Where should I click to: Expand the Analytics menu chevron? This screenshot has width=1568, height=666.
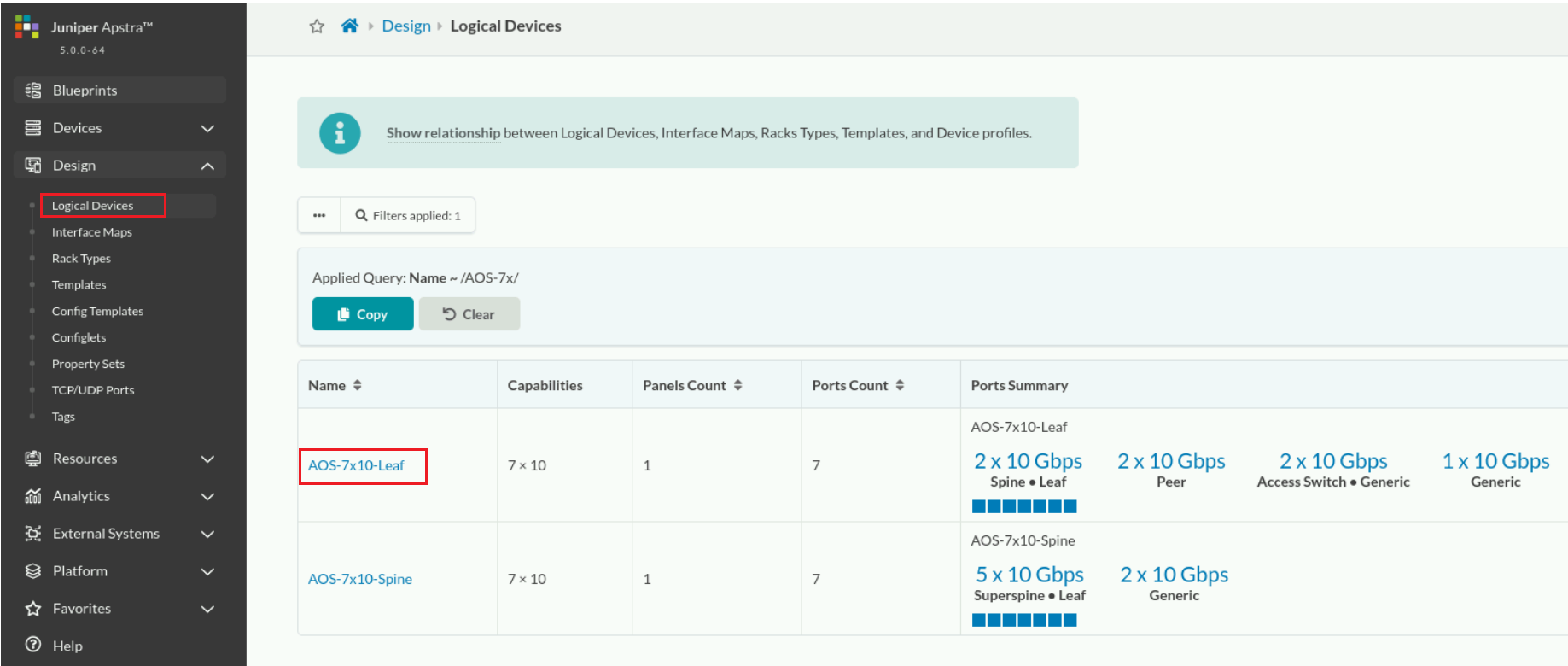207,496
